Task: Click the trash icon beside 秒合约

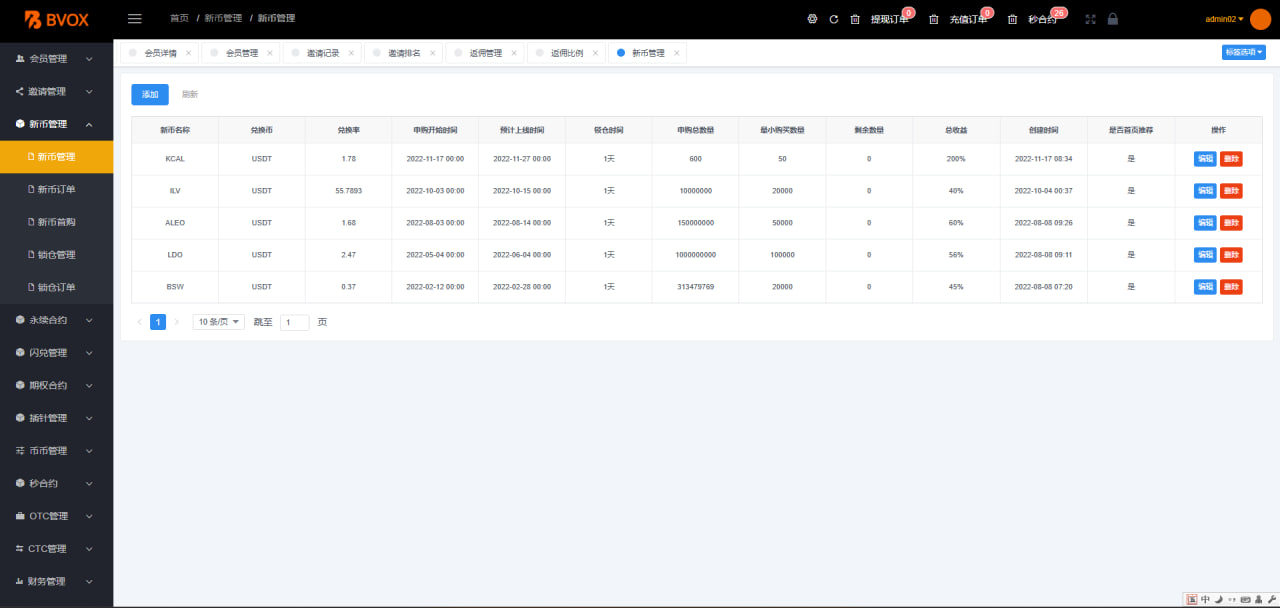Action: coord(1013,19)
